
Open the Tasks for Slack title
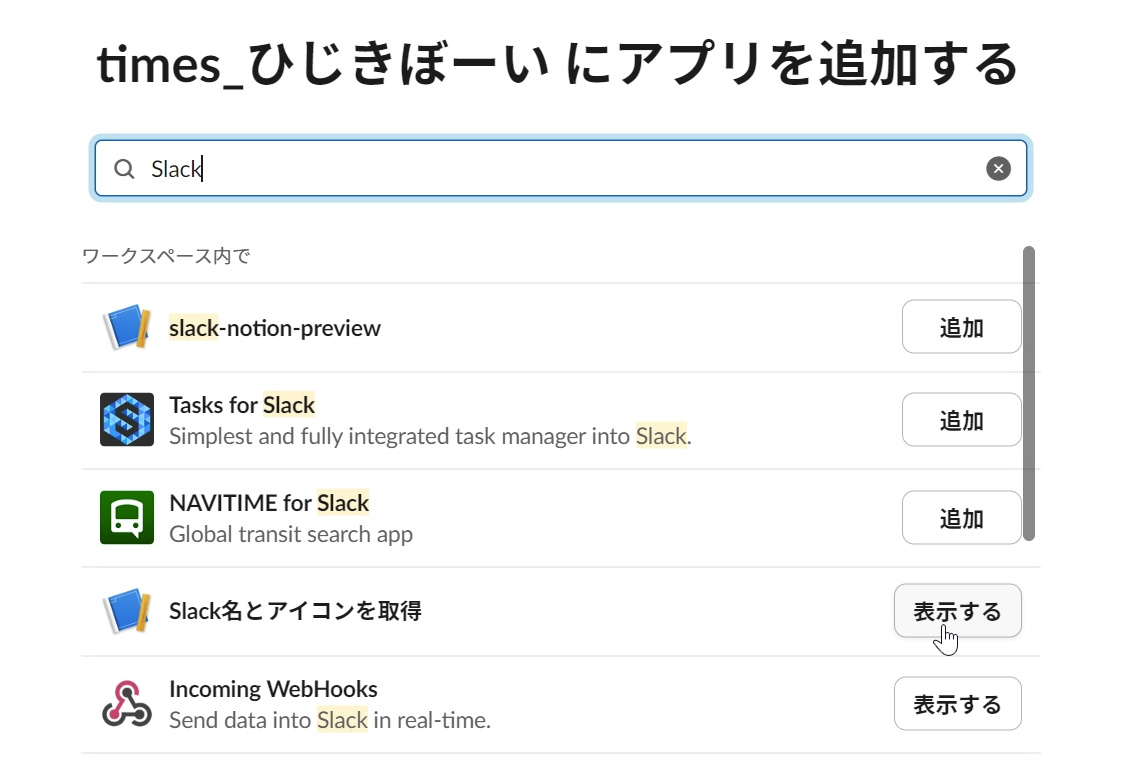coord(242,405)
